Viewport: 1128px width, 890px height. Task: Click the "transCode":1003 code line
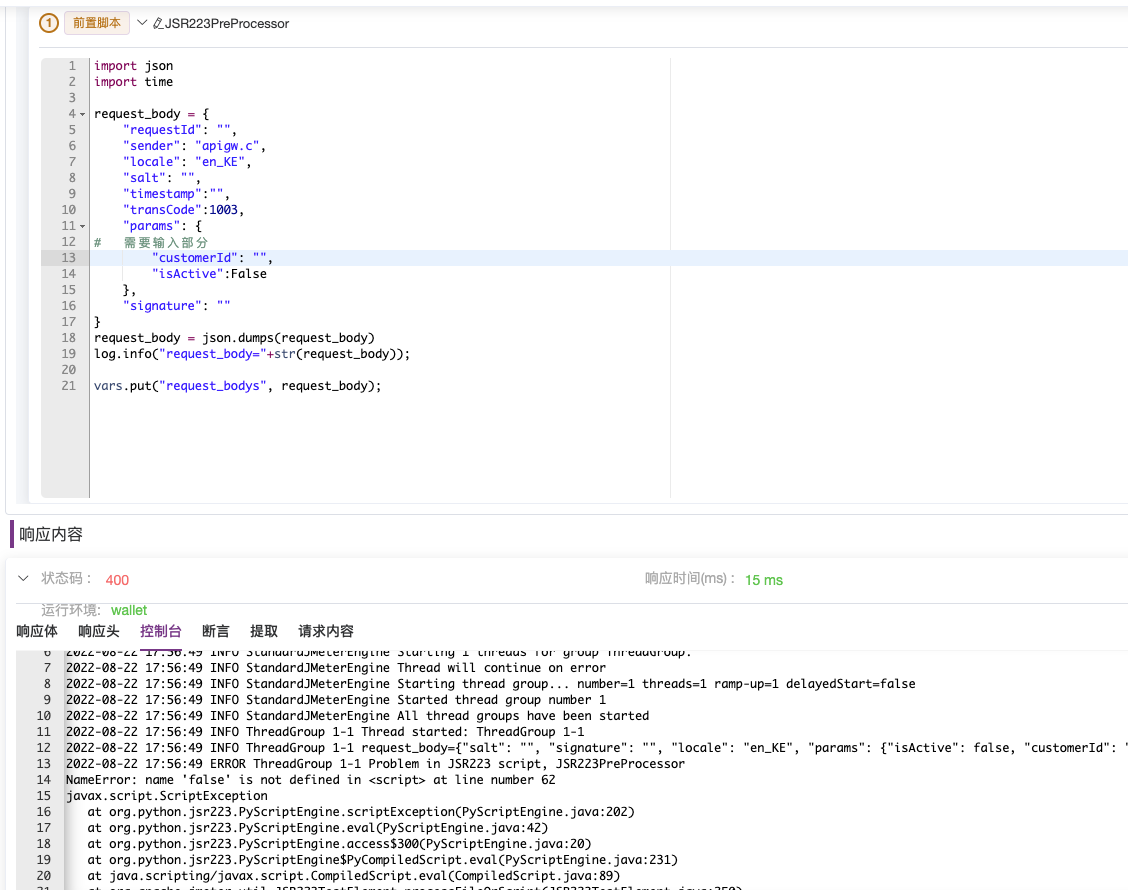click(x=183, y=209)
